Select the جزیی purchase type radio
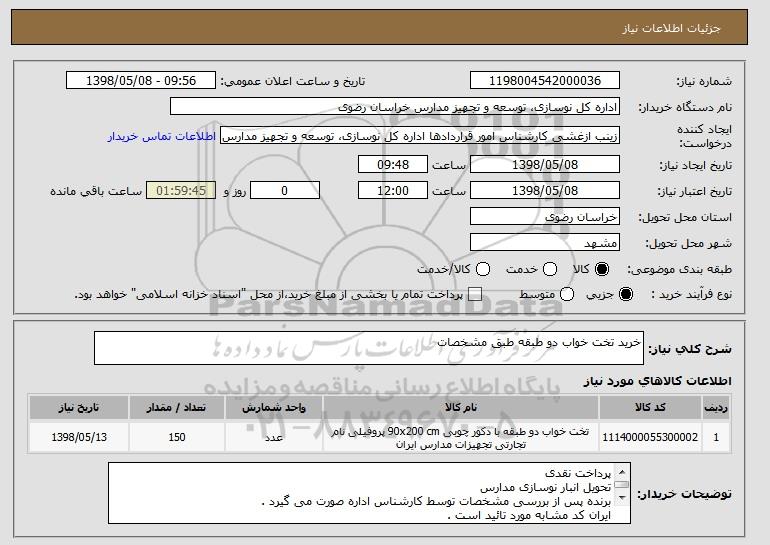Screen dimensions: 770x545 (x=626, y=295)
